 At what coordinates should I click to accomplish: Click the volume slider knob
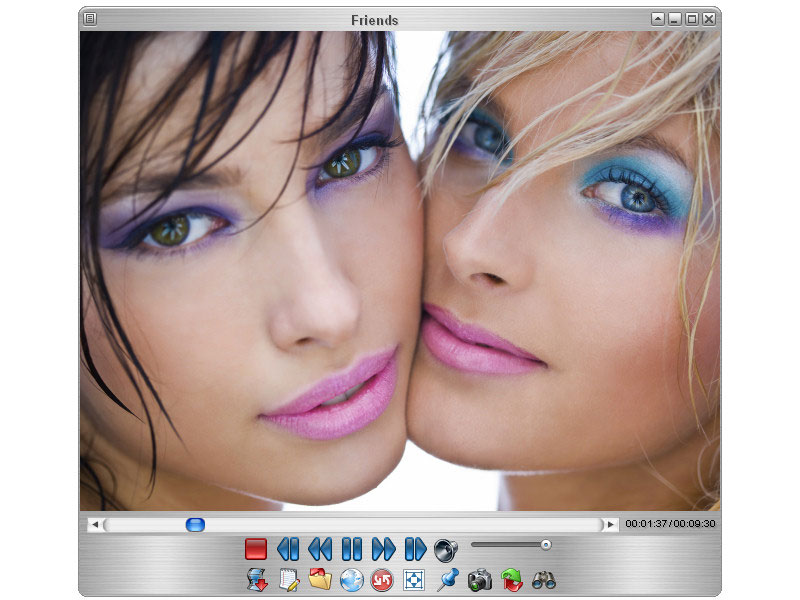[x=546, y=545]
